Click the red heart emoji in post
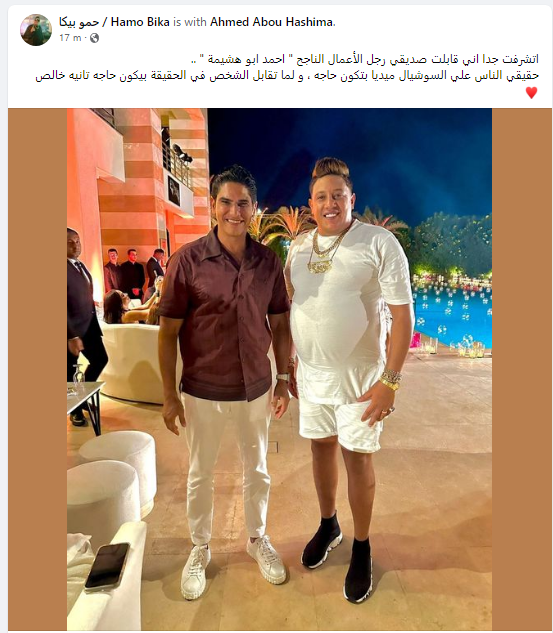 pyautogui.click(x=531, y=93)
